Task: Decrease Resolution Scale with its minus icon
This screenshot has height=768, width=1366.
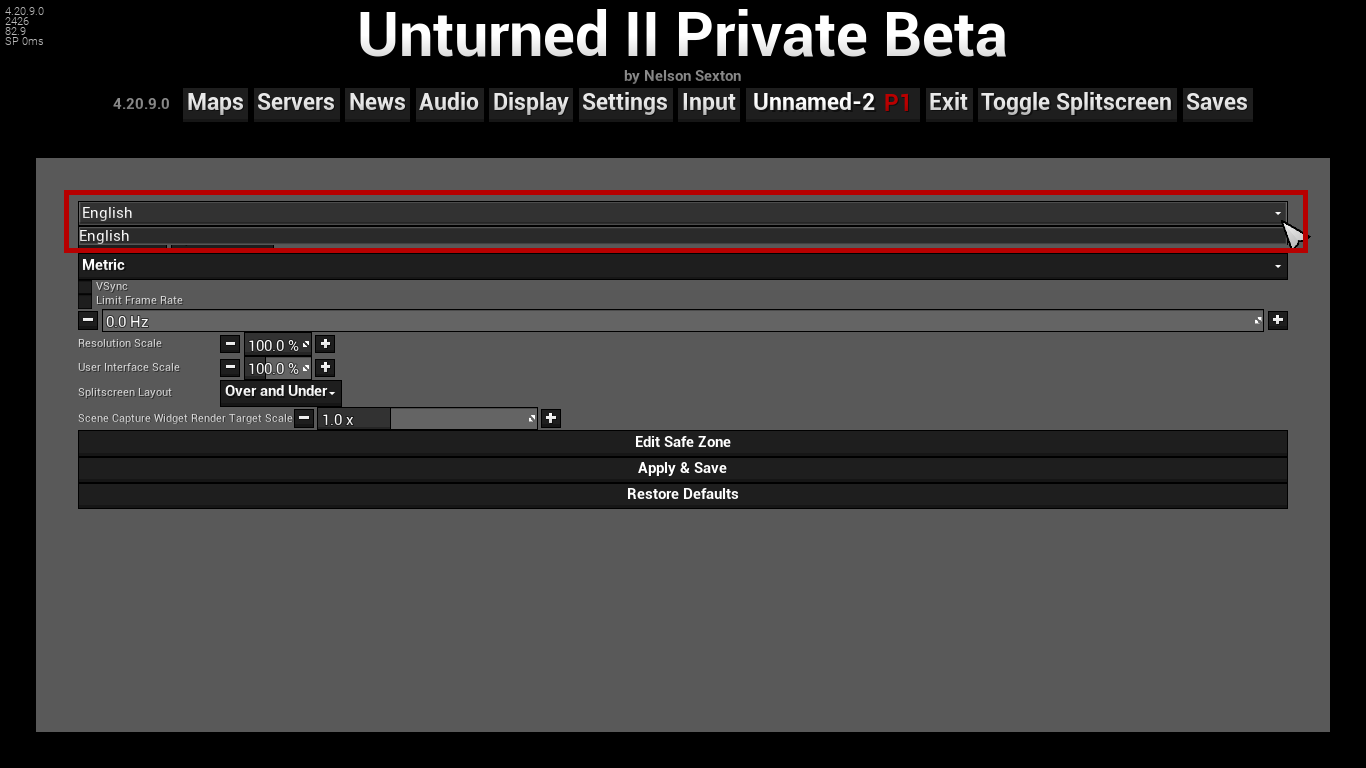Action: (x=230, y=344)
